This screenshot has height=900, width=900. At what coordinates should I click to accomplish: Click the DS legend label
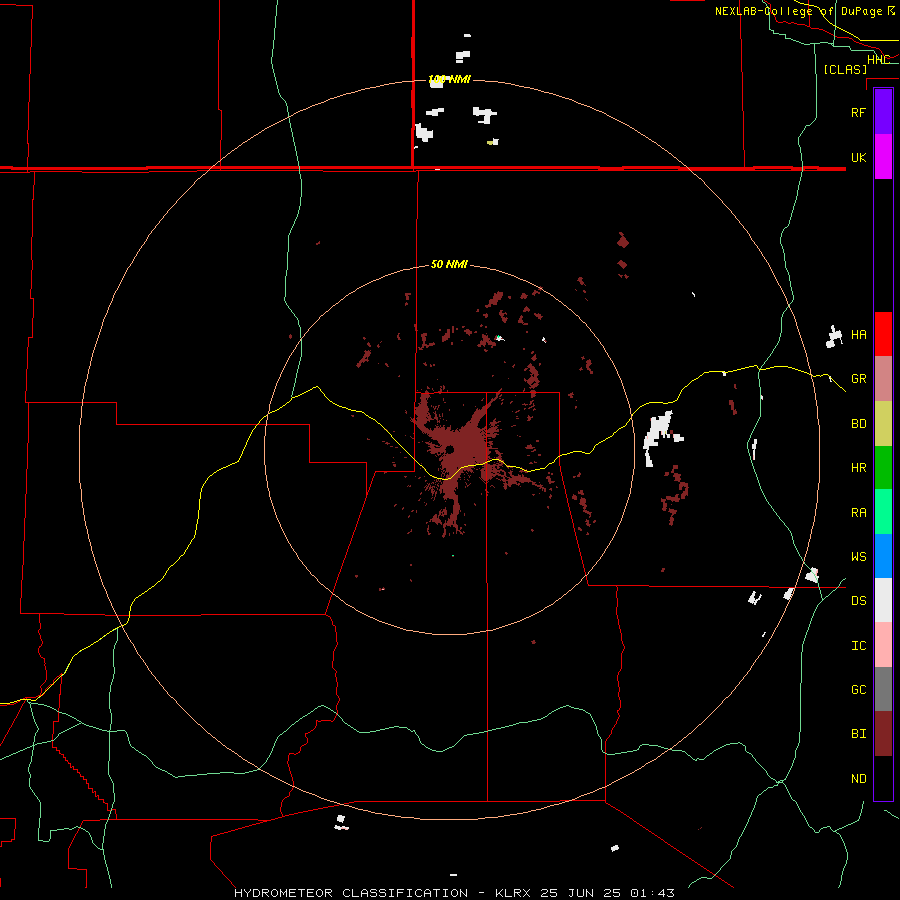858,601
